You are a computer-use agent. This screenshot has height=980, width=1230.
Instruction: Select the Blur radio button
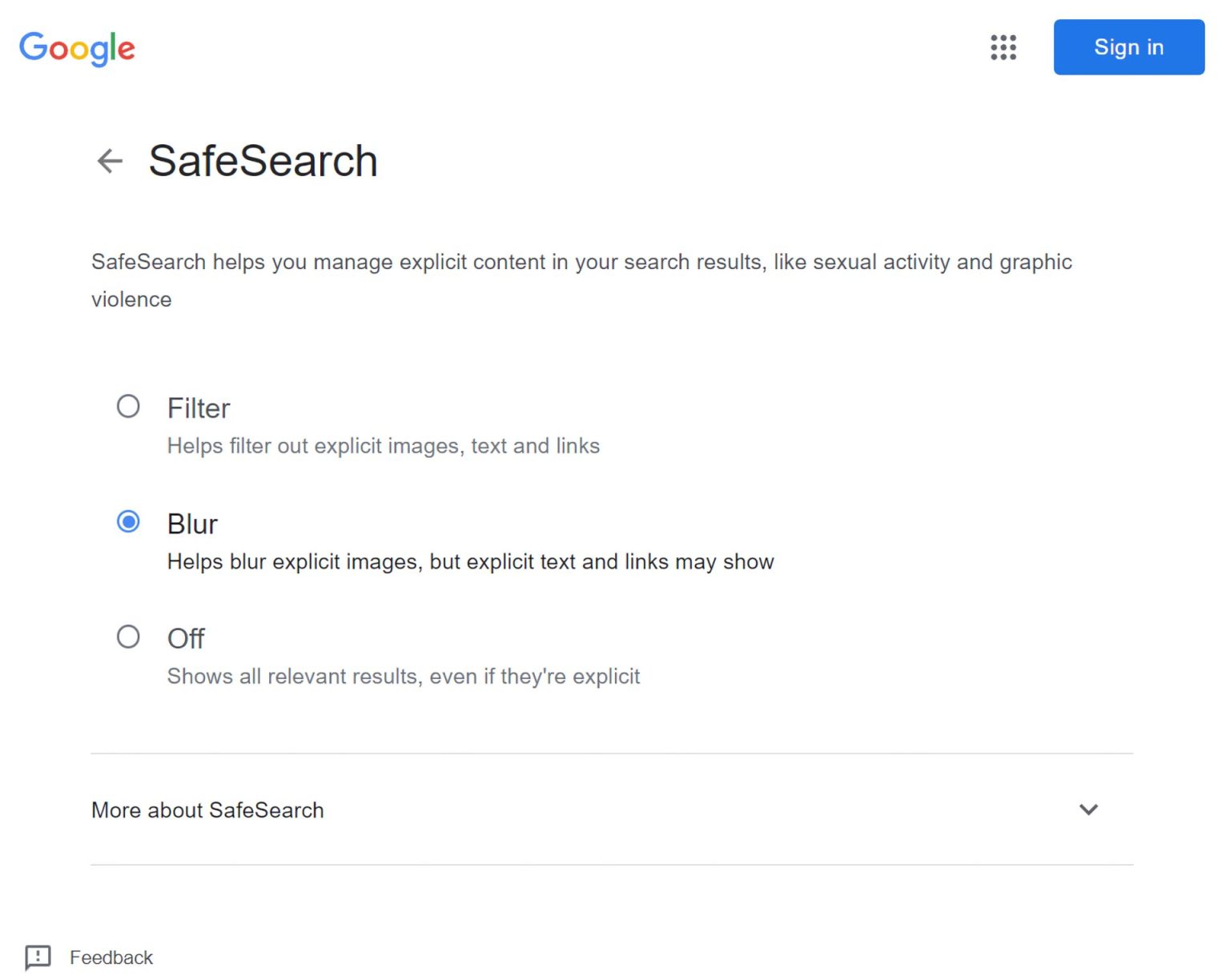(128, 522)
